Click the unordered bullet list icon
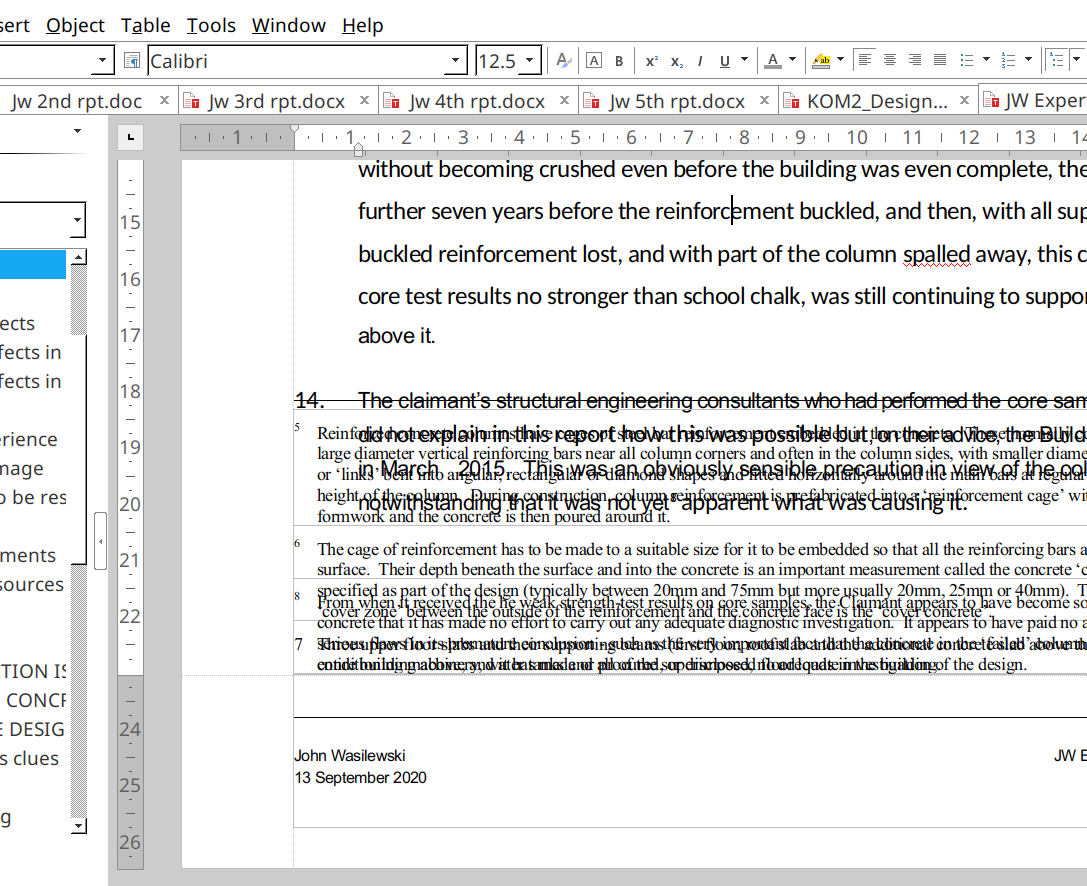 pos(966,60)
